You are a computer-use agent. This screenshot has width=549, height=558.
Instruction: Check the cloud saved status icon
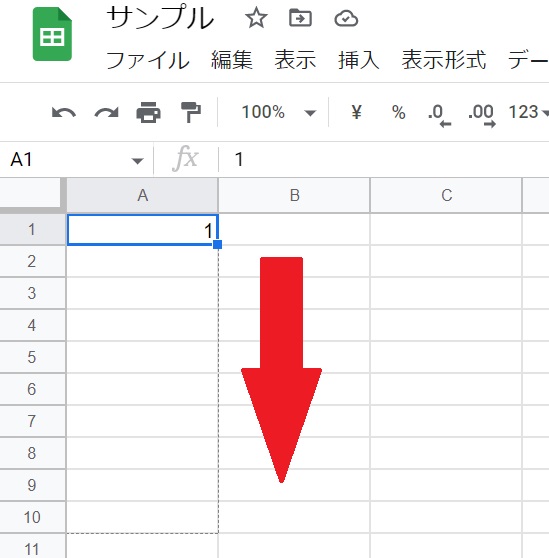point(346,19)
